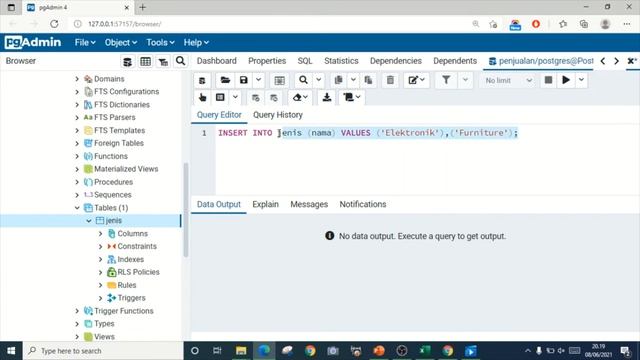Expand the Functions tree node
This screenshot has height=360, width=640.
(77, 156)
